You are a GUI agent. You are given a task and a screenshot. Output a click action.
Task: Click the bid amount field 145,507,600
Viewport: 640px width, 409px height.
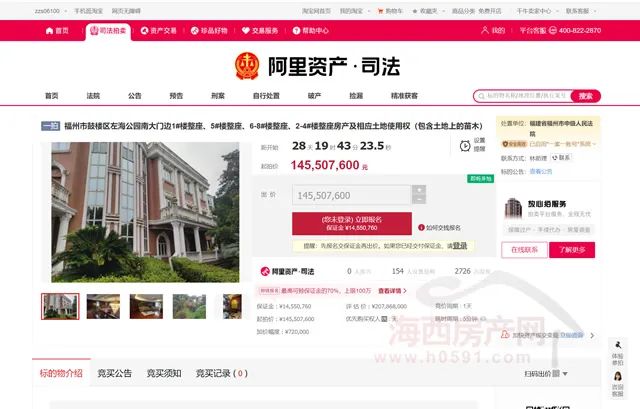pos(351,195)
